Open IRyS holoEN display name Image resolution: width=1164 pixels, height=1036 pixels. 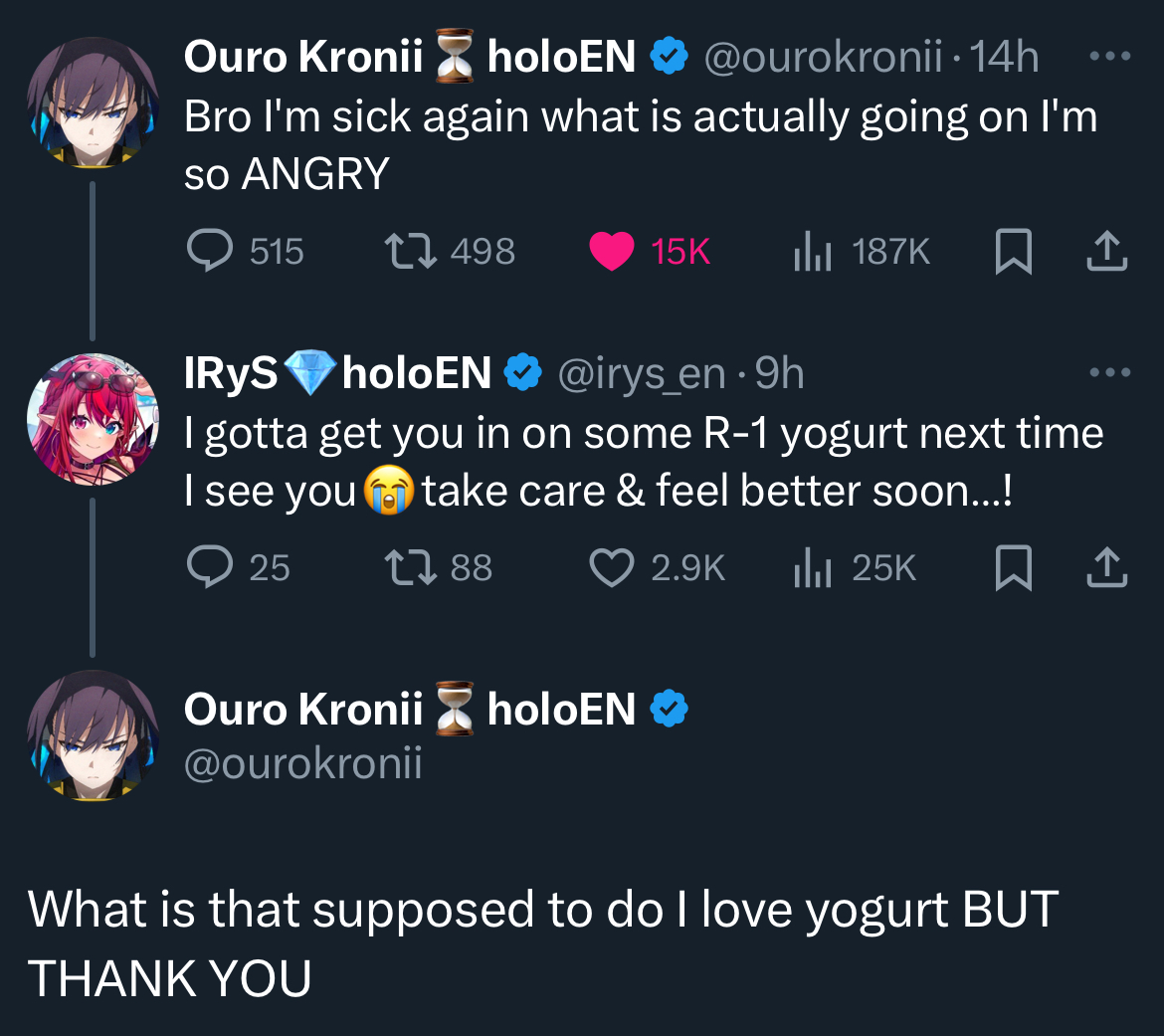pos(338,374)
